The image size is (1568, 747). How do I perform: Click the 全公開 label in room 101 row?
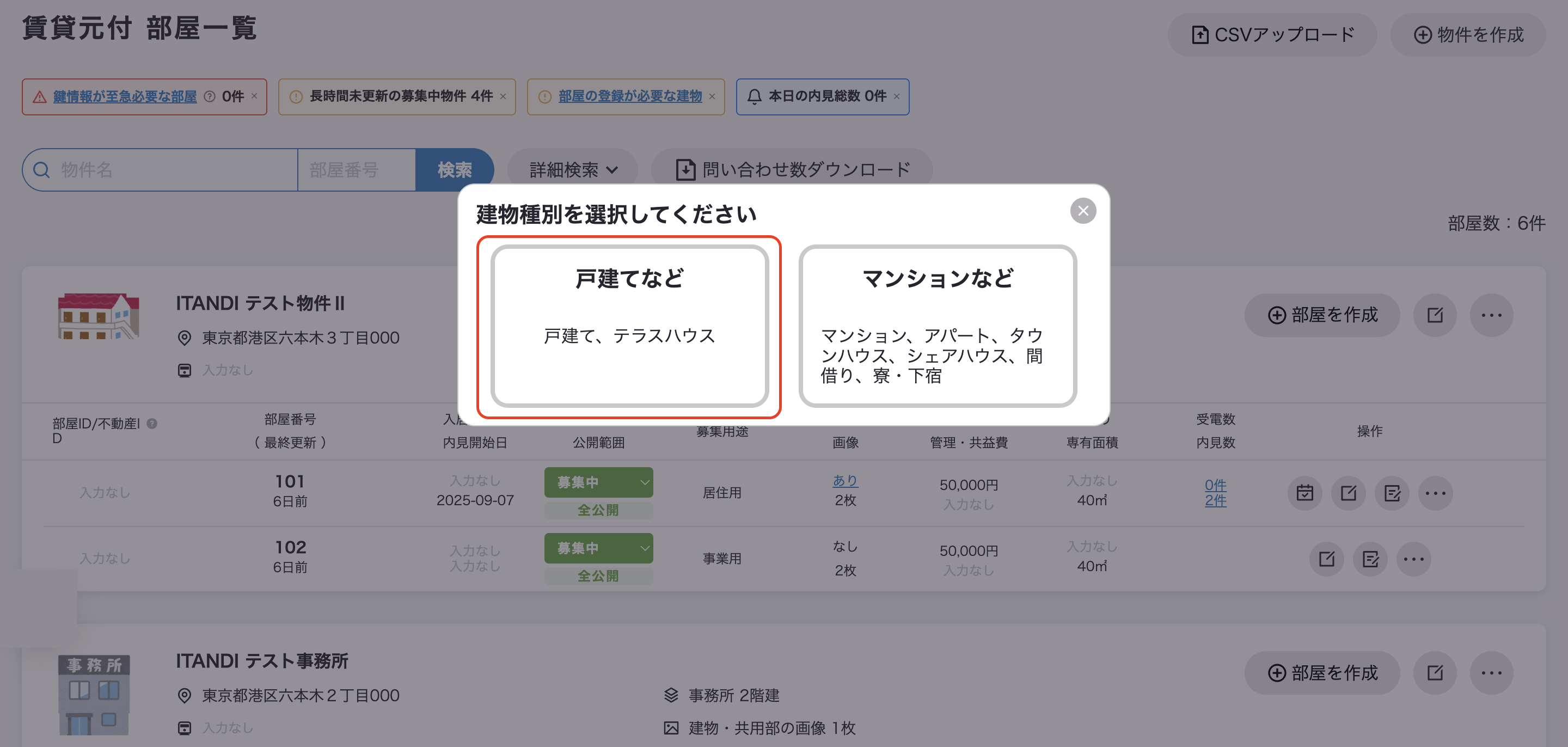pyautogui.click(x=598, y=510)
